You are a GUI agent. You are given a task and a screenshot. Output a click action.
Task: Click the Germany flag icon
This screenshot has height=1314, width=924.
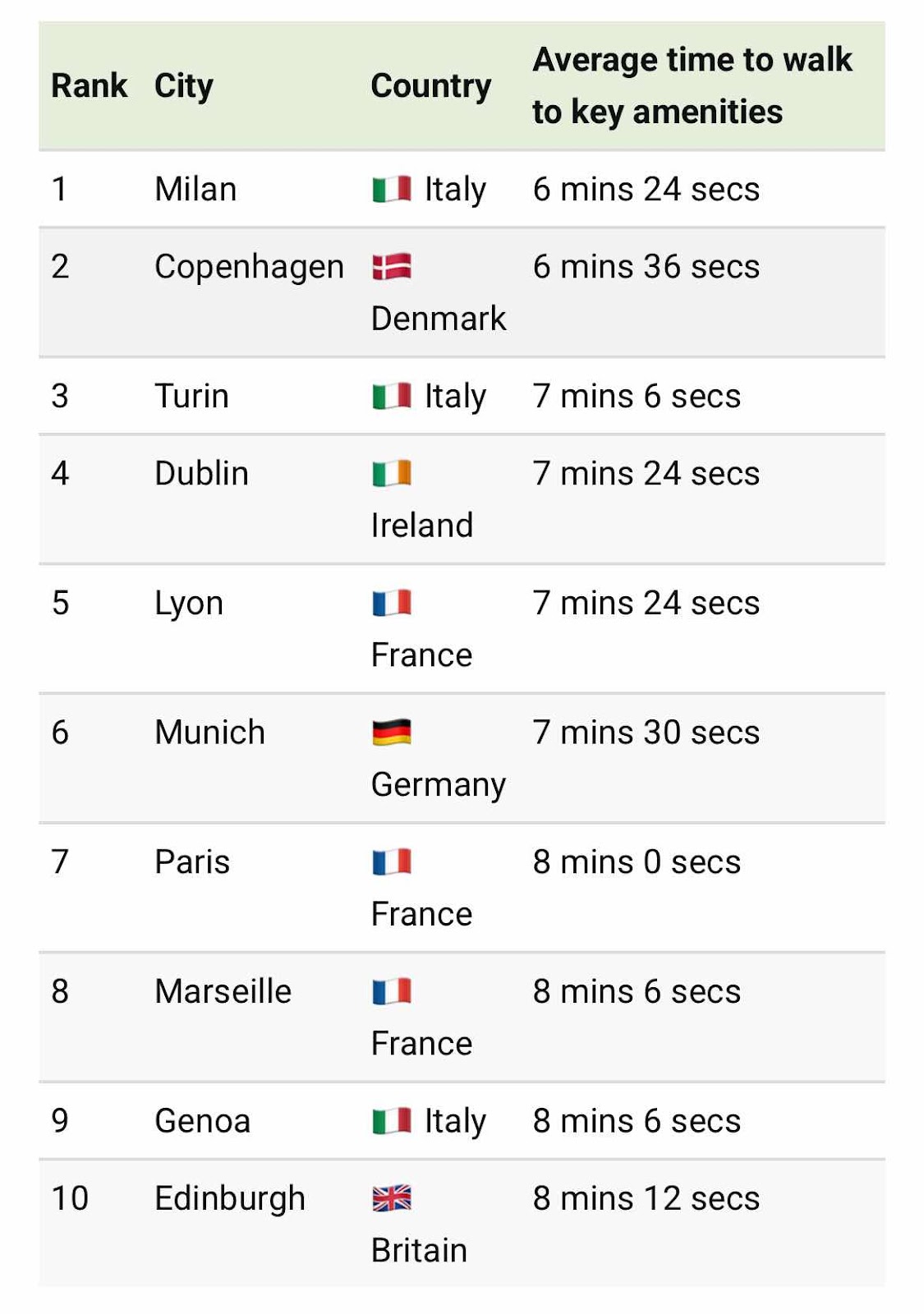point(391,733)
